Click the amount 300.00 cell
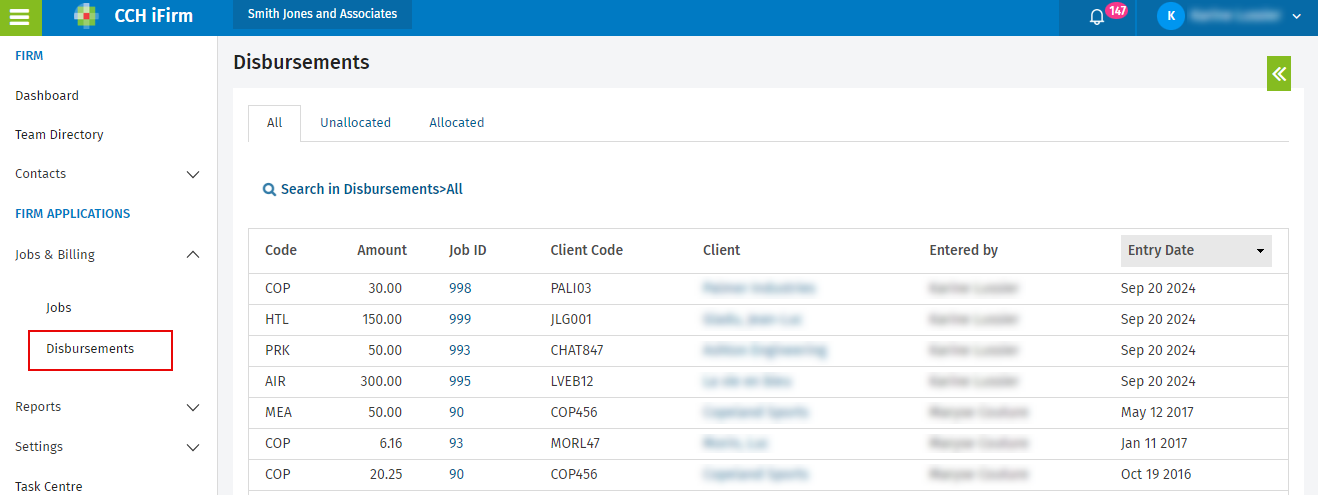1318x495 pixels. [382, 381]
